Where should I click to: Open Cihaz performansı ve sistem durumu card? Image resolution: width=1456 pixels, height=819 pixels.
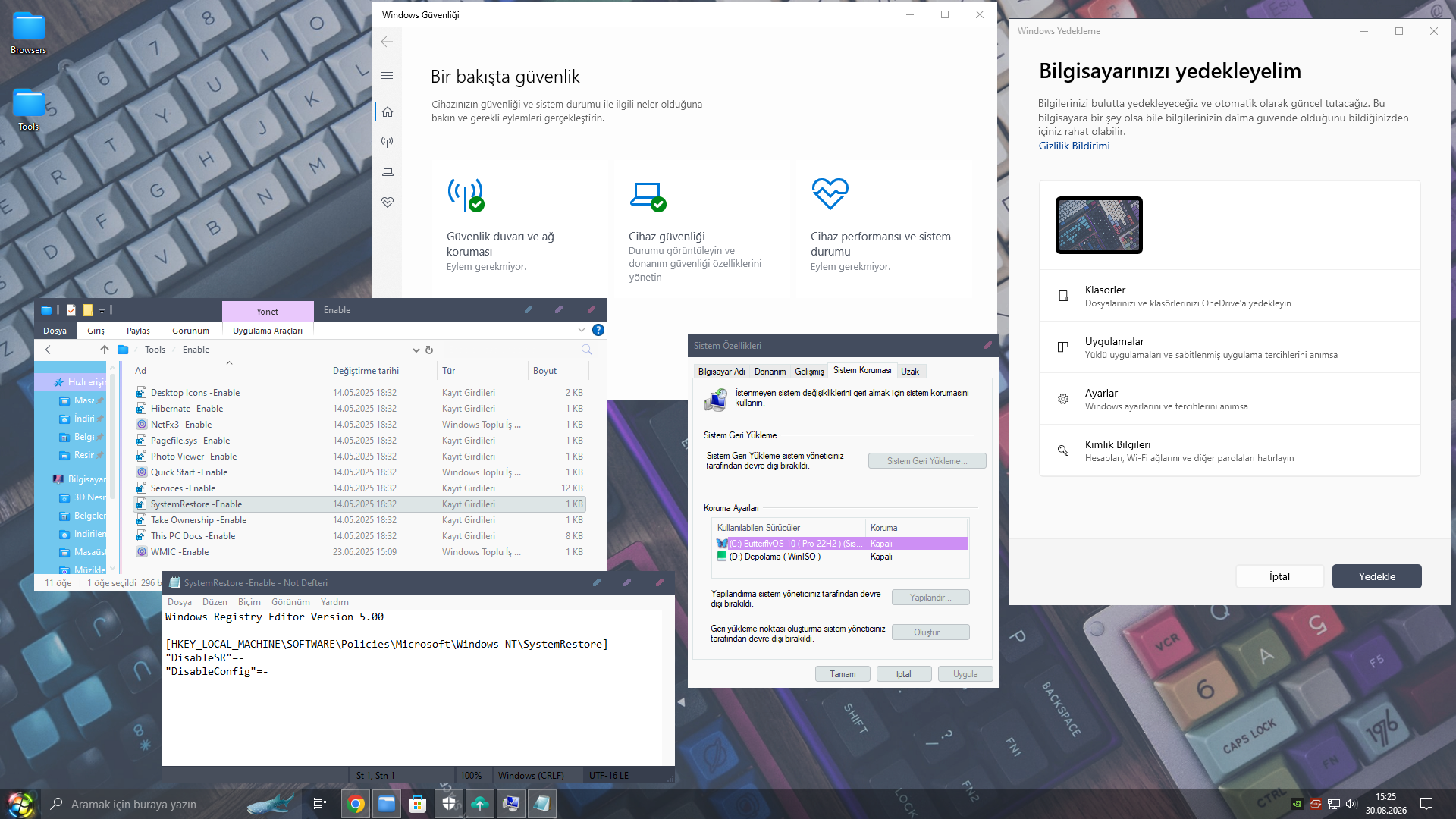pyautogui.click(x=883, y=227)
